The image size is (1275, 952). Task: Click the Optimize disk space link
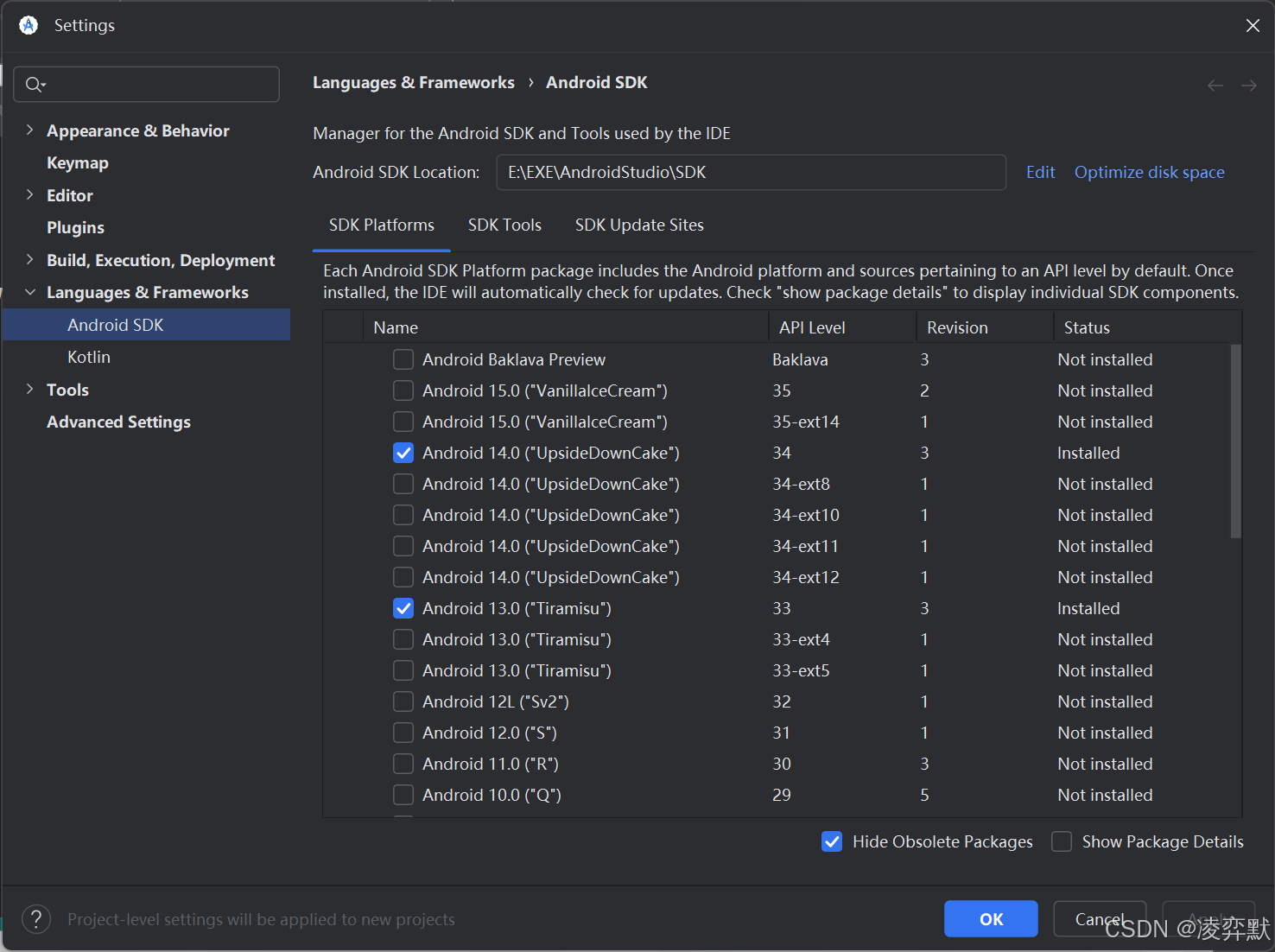click(1149, 172)
